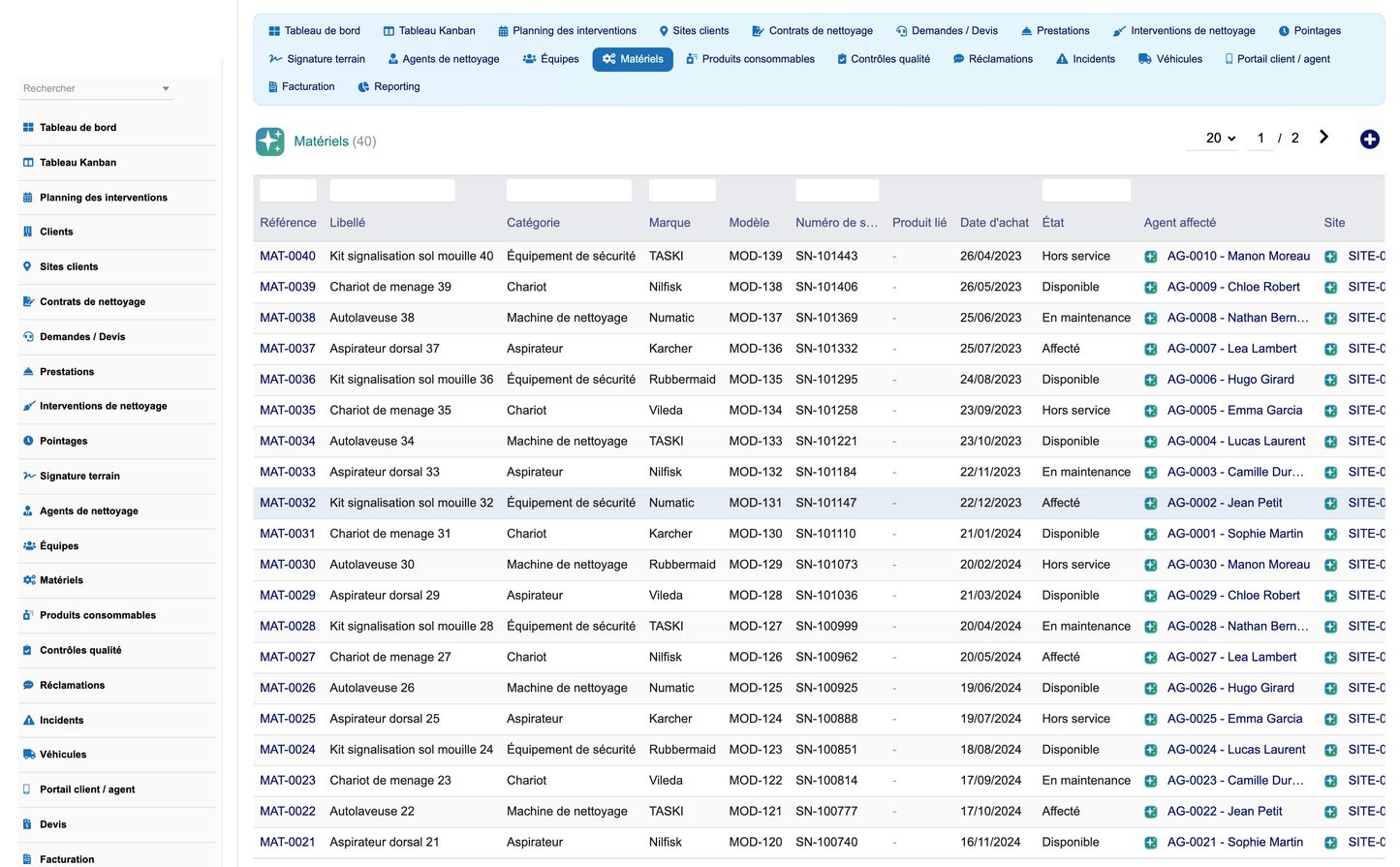
Task: Click sidebar Incidents warning icon
Action: click(28, 721)
